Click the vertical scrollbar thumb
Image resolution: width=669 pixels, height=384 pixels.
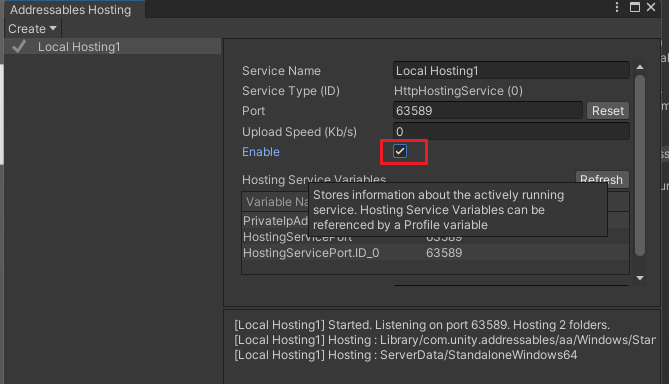(x=640, y=166)
